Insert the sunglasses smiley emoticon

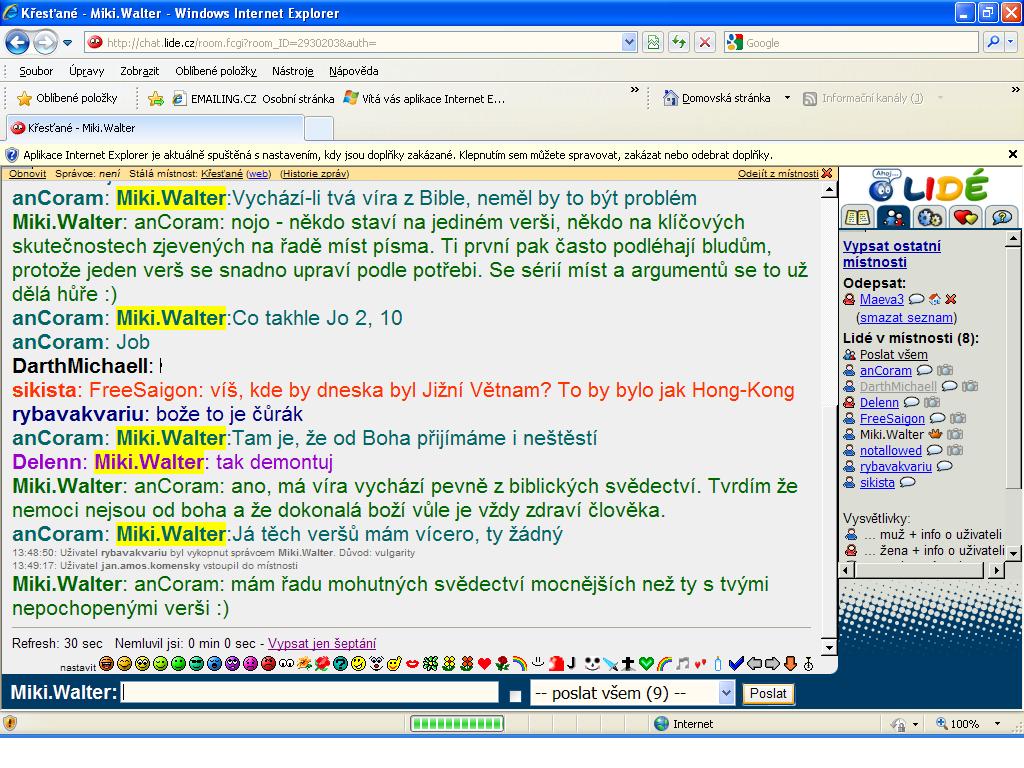point(197,664)
